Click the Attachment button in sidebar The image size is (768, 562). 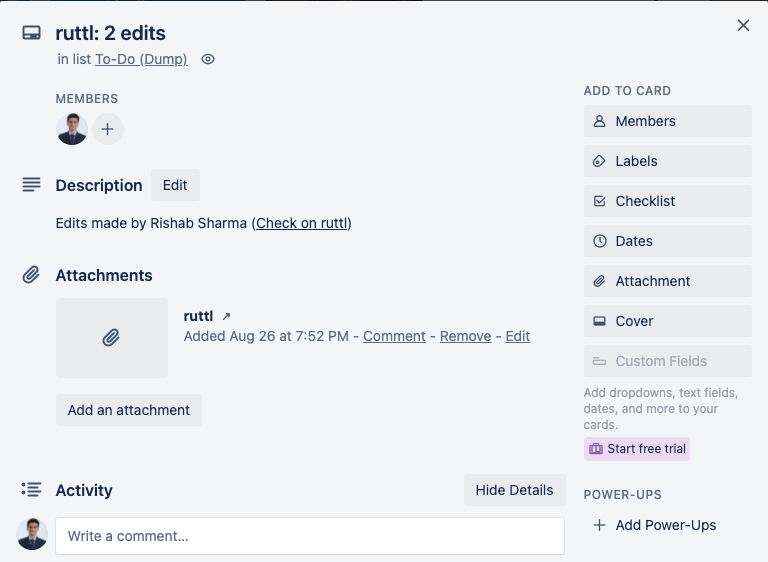[x=667, y=281]
